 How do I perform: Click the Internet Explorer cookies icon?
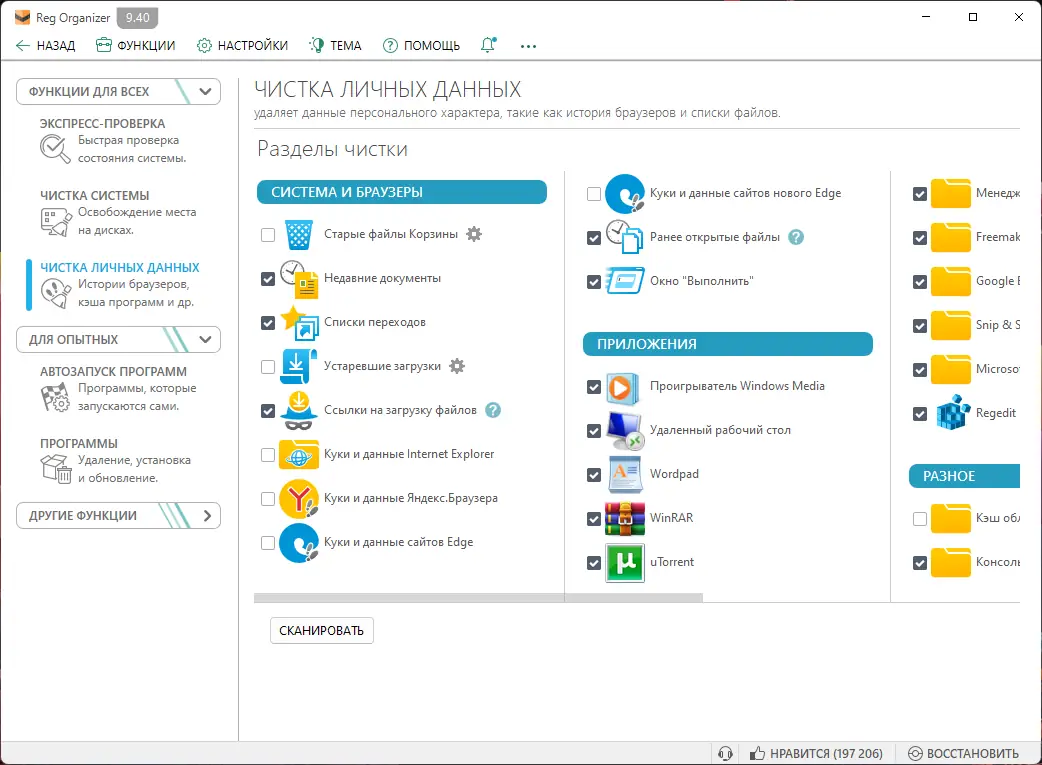299,455
